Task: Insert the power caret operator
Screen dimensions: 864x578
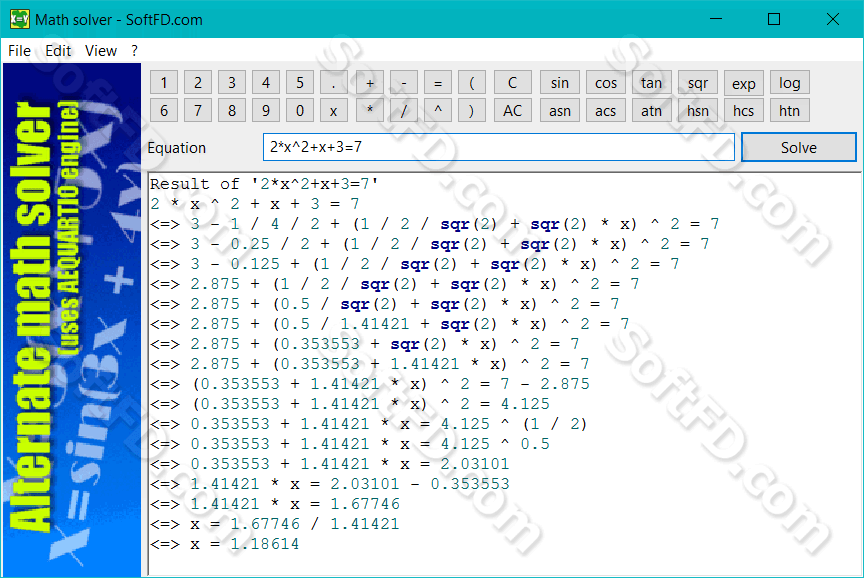Action: tap(438, 110)
